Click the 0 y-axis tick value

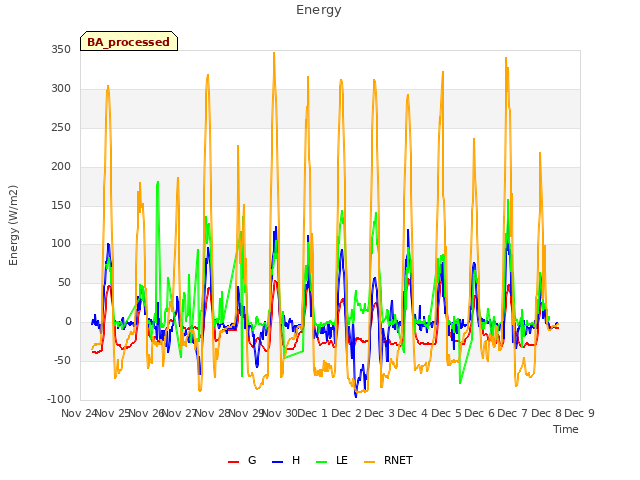click(x=68, y=322)
